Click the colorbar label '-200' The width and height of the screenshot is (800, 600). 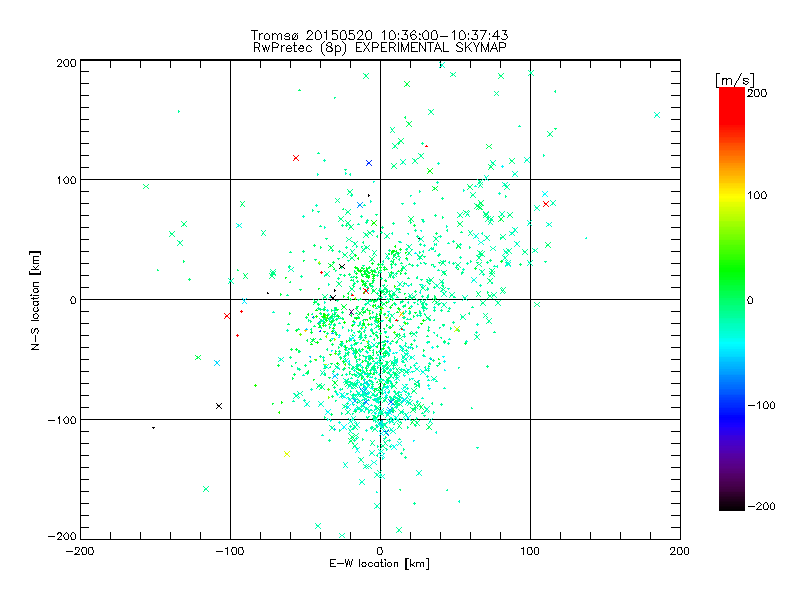click(761, 506)
